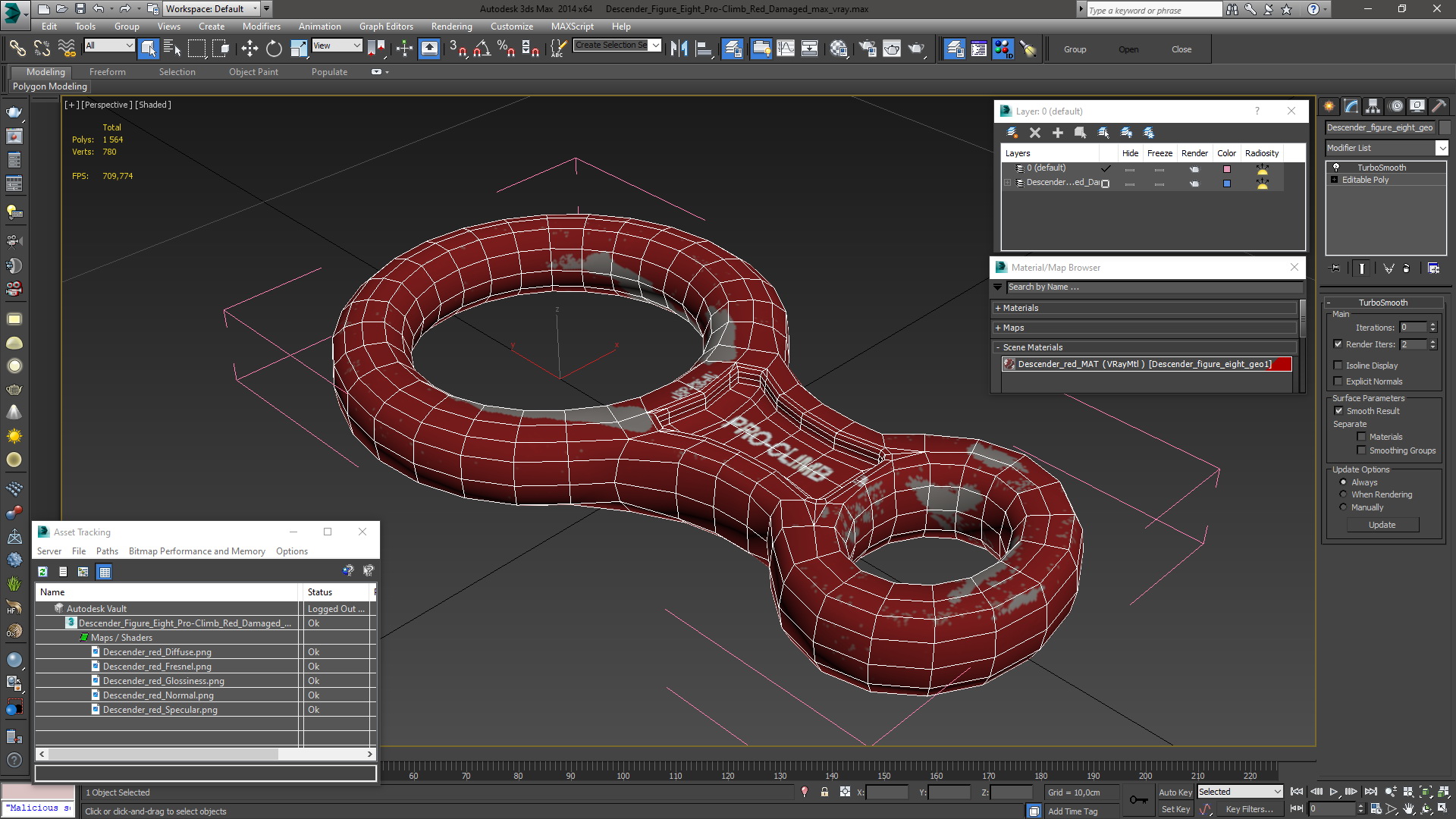1456x819 pixels.
Task: Click Create New Layer icon in Layer dialog
Action: pos(1012,133)
